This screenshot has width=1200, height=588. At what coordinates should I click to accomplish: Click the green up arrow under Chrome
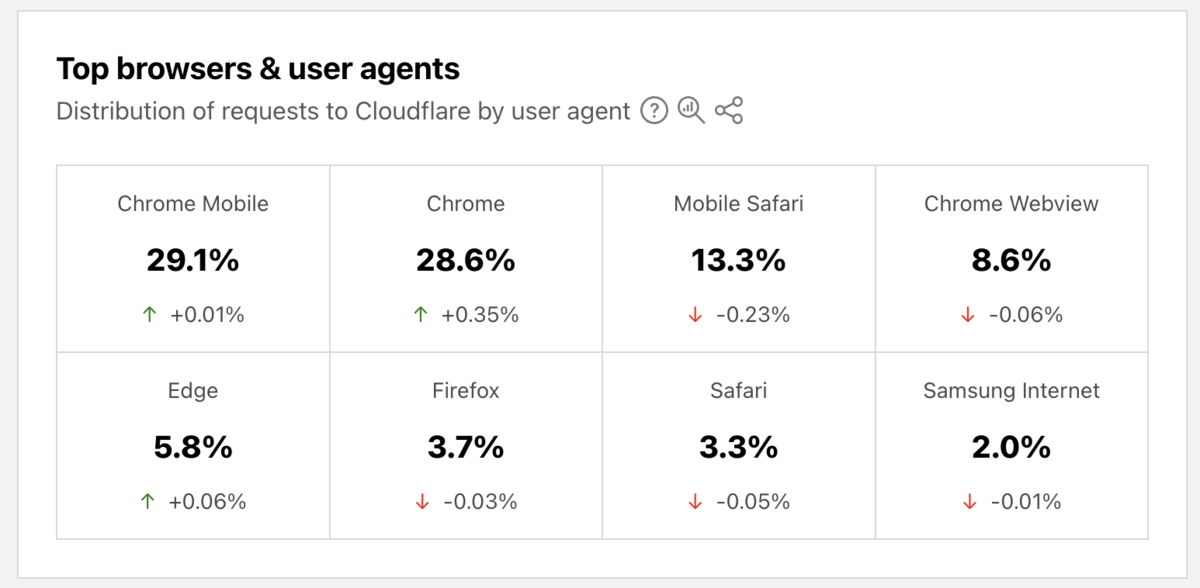click(421, 315)
